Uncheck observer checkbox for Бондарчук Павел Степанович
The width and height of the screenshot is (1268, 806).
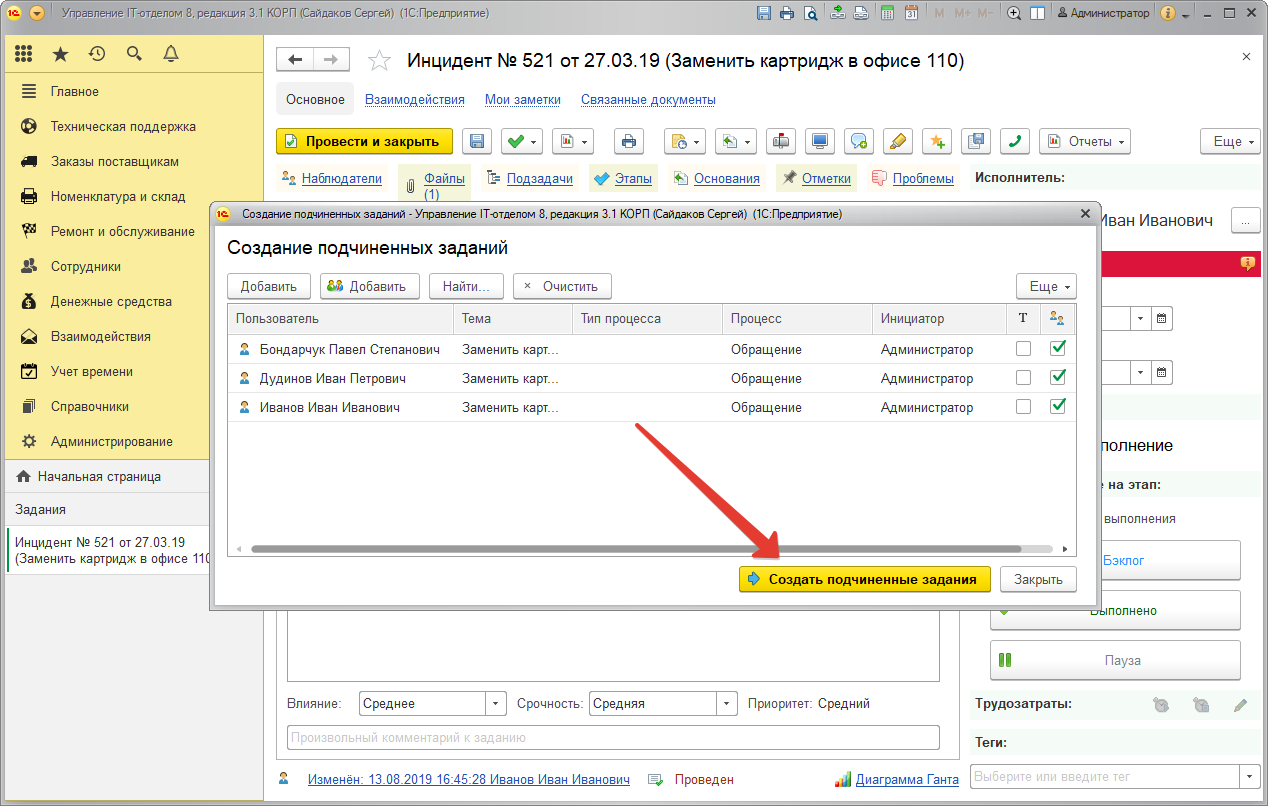(1057, 349)
